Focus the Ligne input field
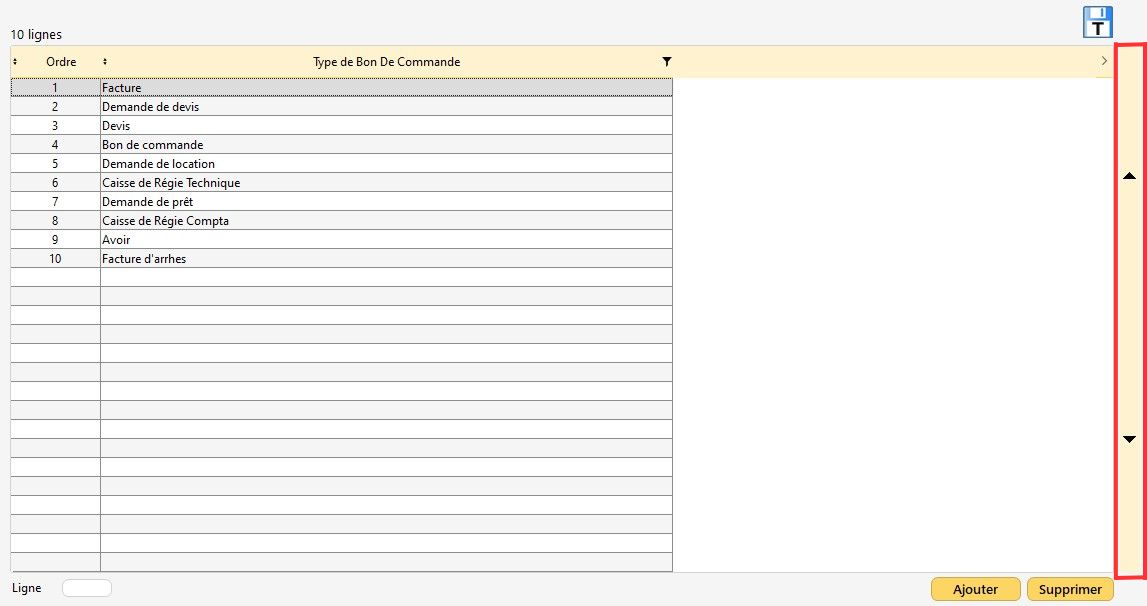Viewport: 1147px width, 606px height. [x=87, y=588]
